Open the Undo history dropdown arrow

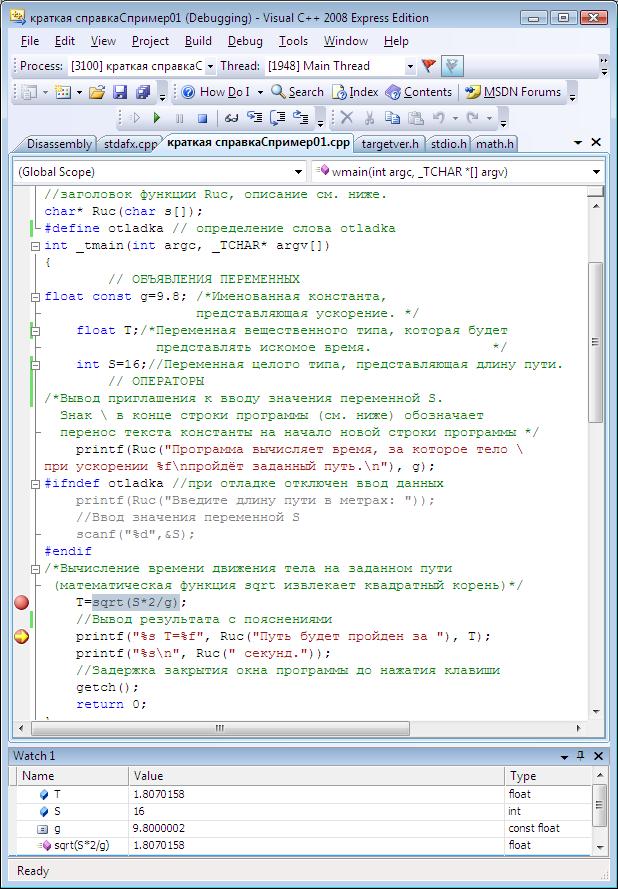455,118
